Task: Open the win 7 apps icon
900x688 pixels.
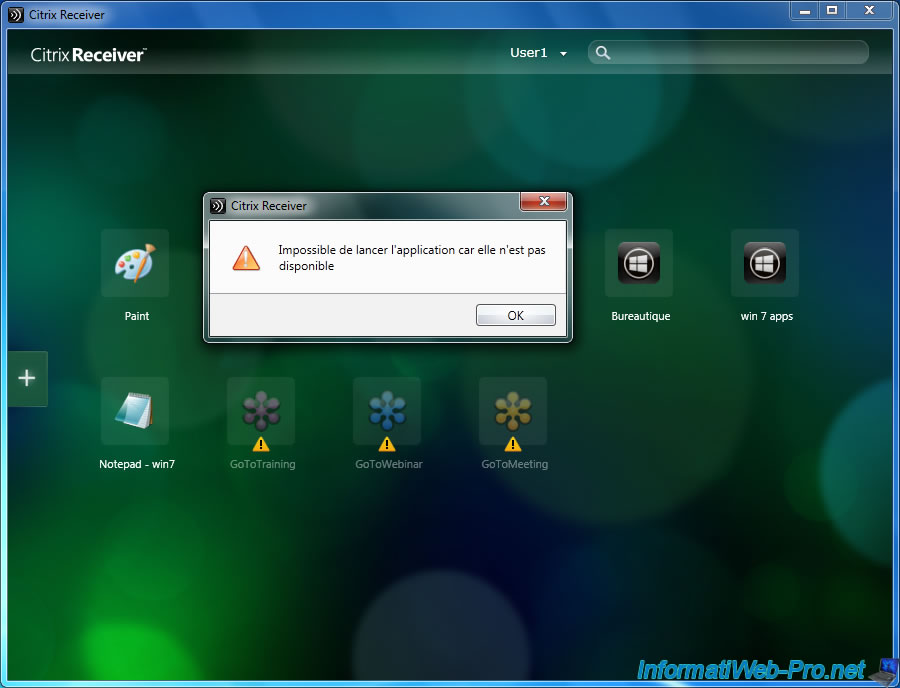Action: click(765, 263)
